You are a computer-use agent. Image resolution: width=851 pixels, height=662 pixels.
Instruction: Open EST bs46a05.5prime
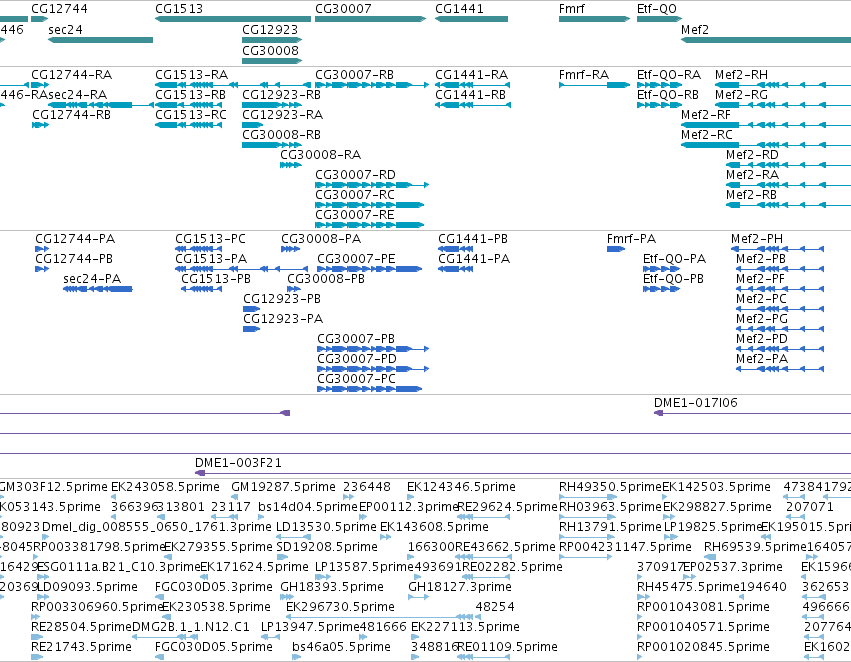pyautogui.click(x=341, y=647)
